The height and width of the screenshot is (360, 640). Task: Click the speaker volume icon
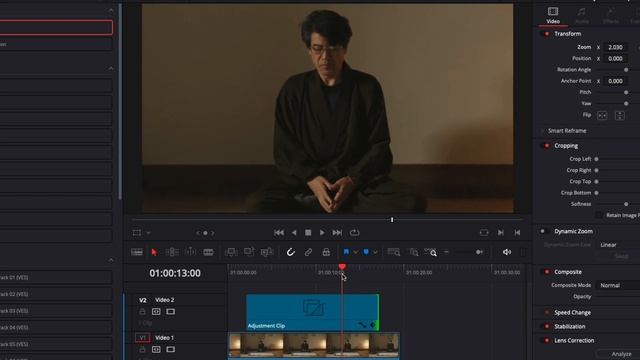coord(507,252)
